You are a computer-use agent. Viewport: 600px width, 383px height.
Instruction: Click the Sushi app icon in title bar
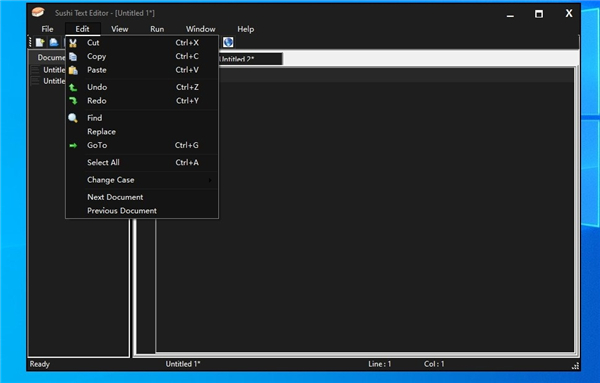click(x=38, y=13)
